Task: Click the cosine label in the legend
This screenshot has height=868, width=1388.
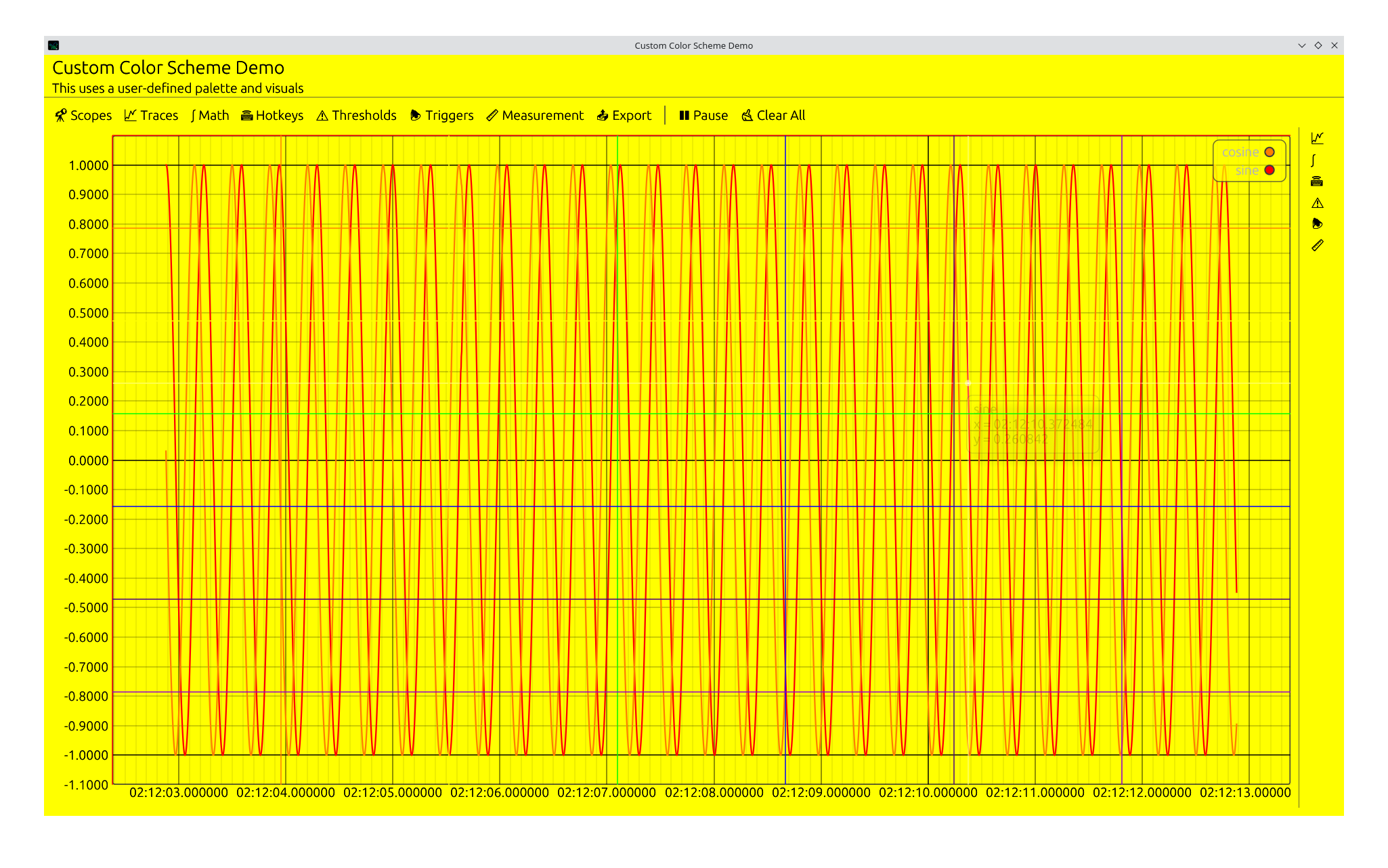Action: pyautogui.click(x=1240, y=152)
